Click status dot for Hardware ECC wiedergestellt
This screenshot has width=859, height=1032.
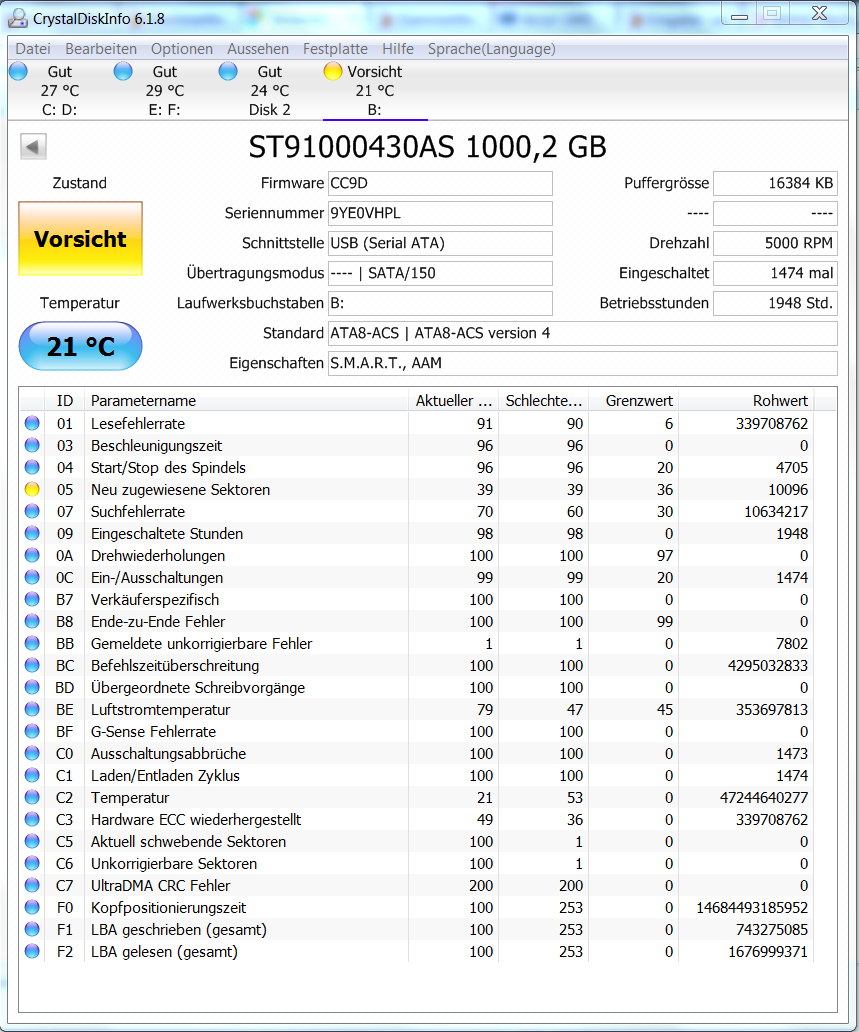[32, 819]
